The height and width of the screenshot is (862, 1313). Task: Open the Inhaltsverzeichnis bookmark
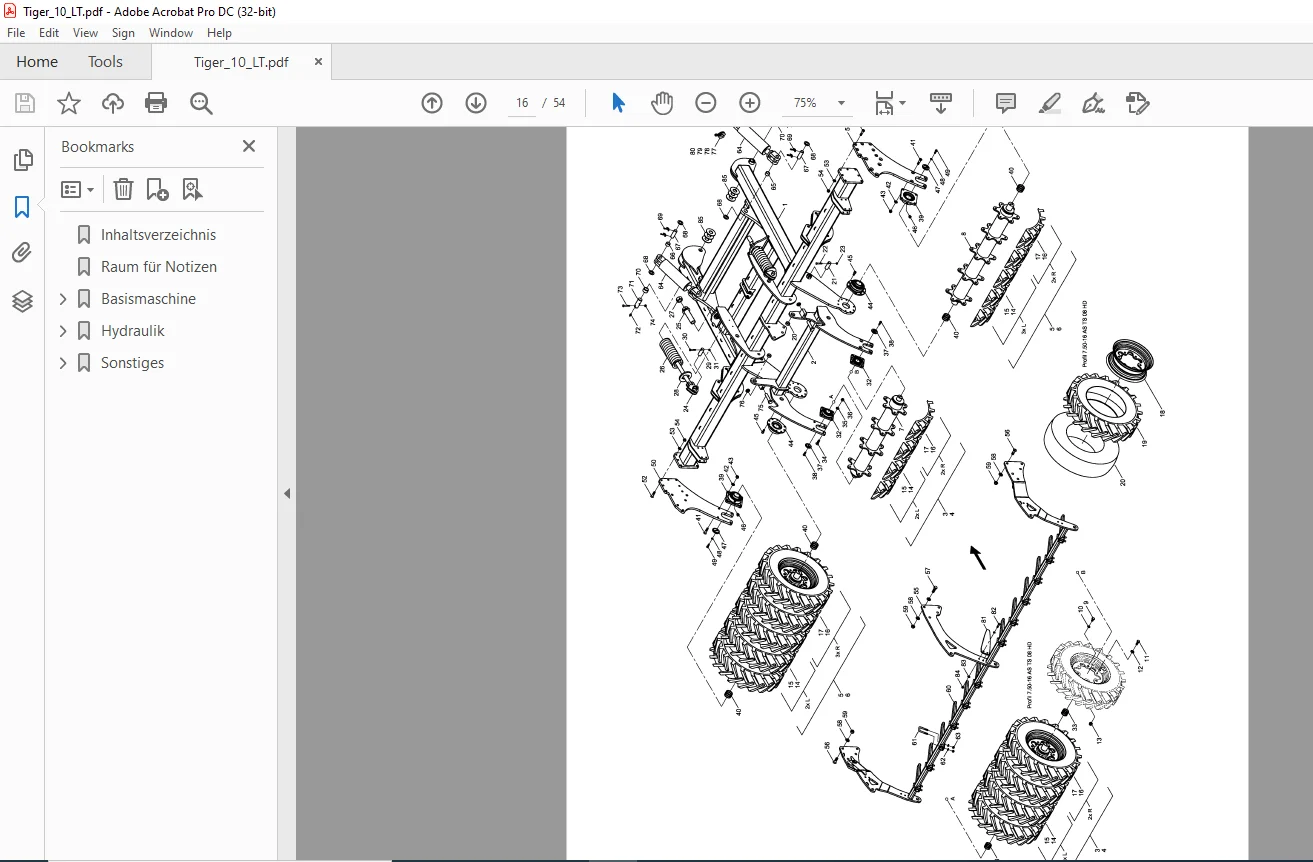158,235
